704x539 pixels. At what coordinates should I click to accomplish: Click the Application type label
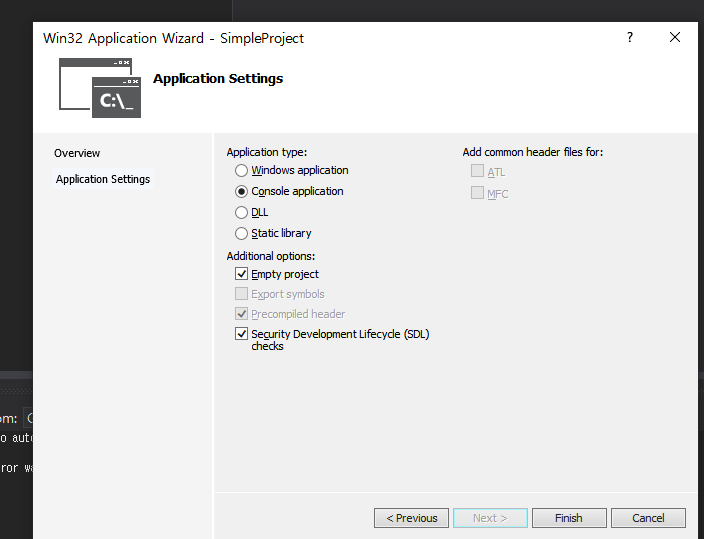[x=267, y=152]
